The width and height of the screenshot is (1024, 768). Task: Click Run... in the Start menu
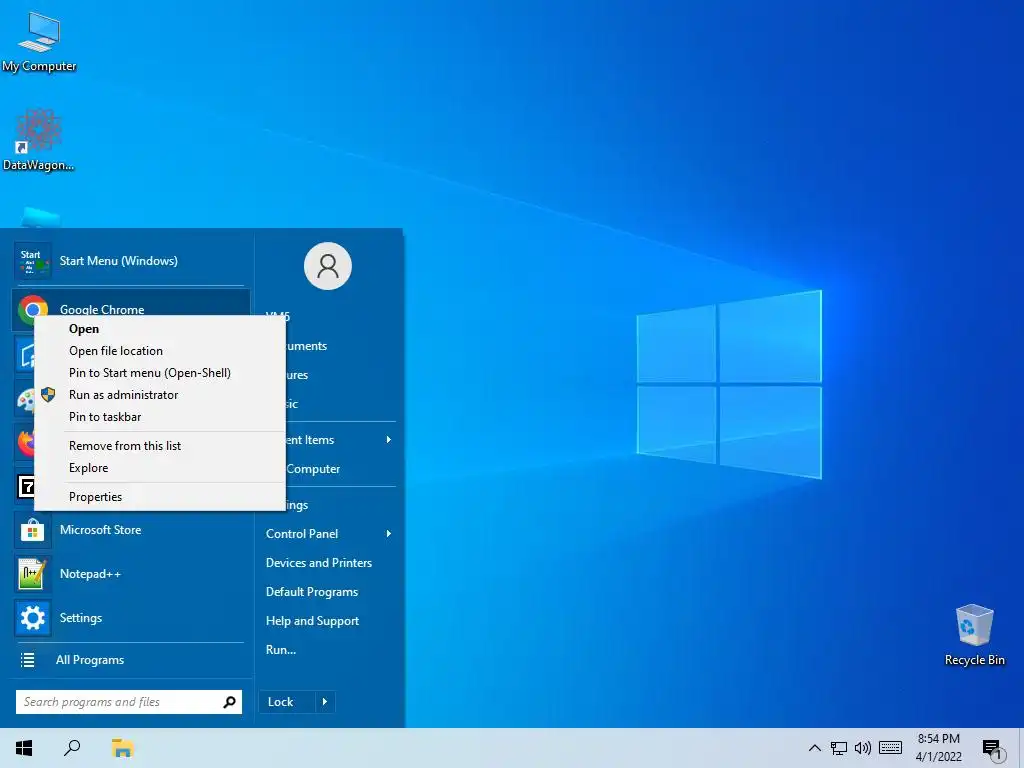281,650
